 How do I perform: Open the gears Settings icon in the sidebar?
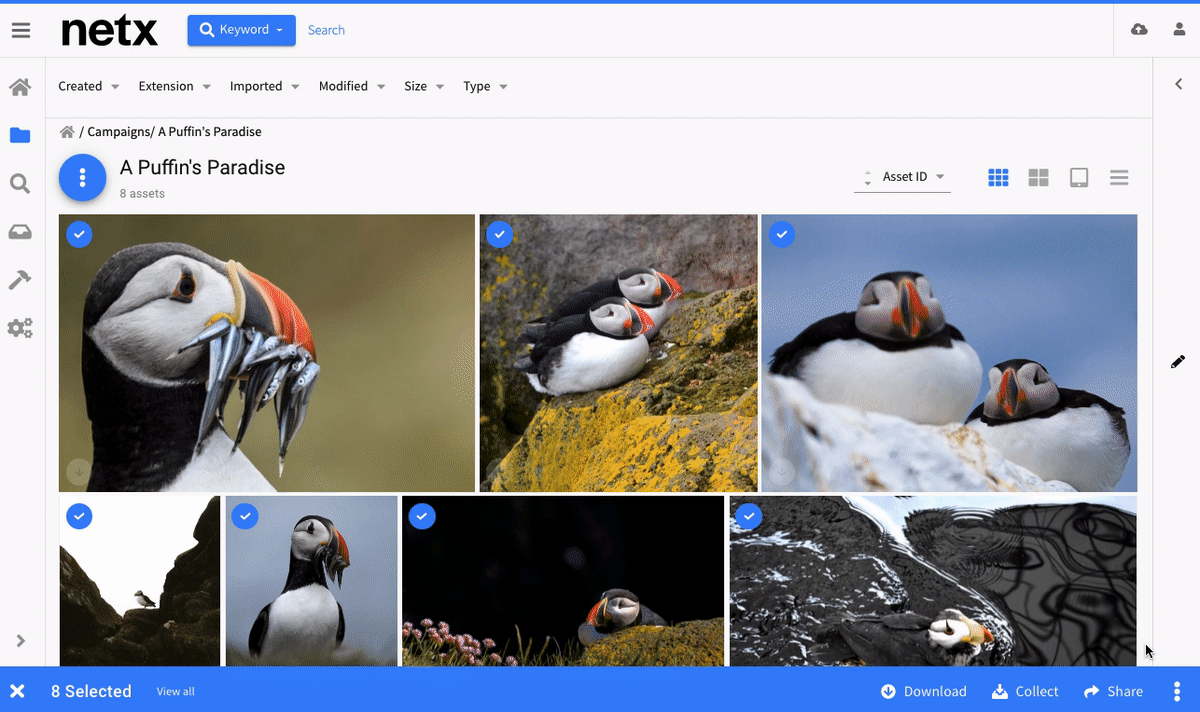coord(20,328)
